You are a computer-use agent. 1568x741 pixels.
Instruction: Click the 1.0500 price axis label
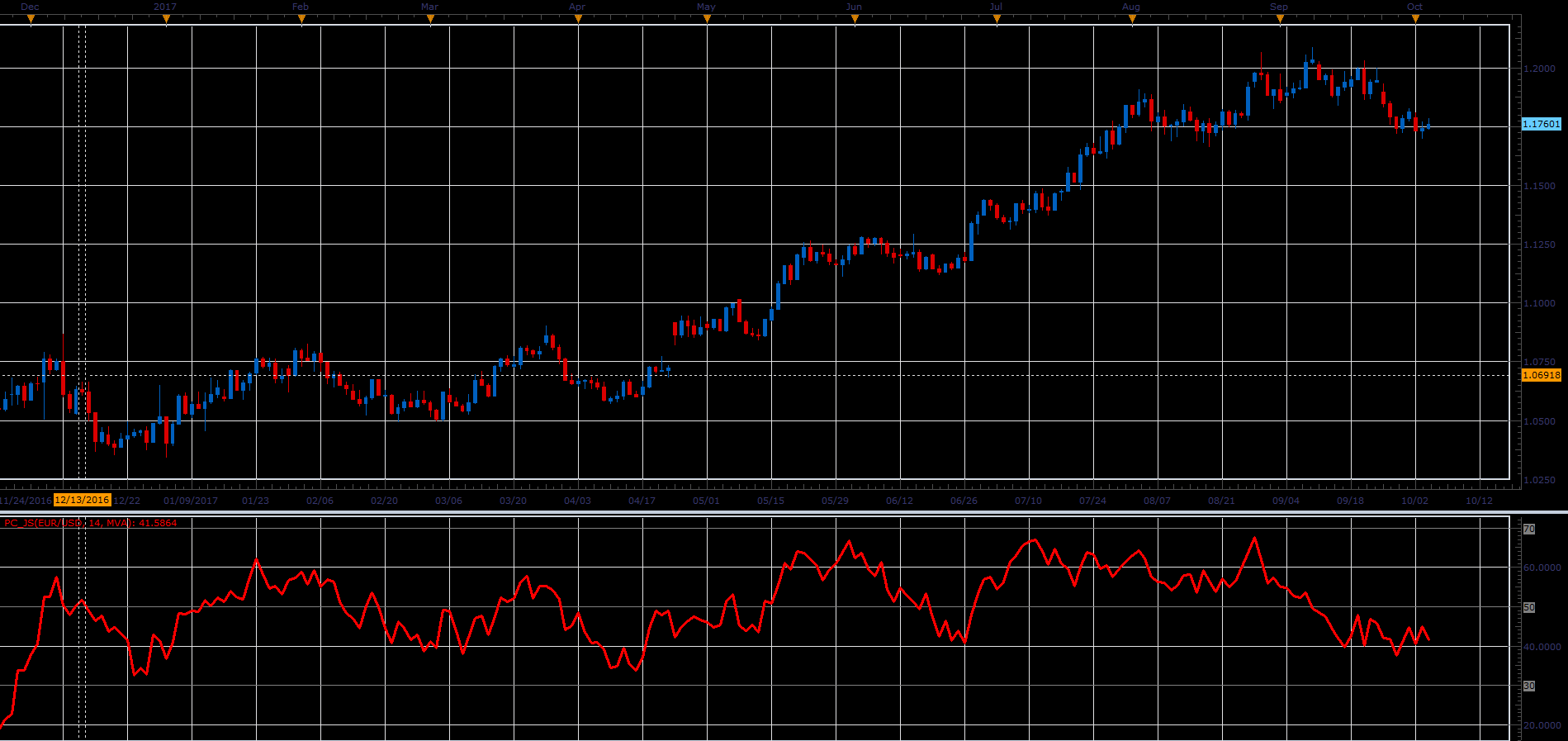[1539, 421]
